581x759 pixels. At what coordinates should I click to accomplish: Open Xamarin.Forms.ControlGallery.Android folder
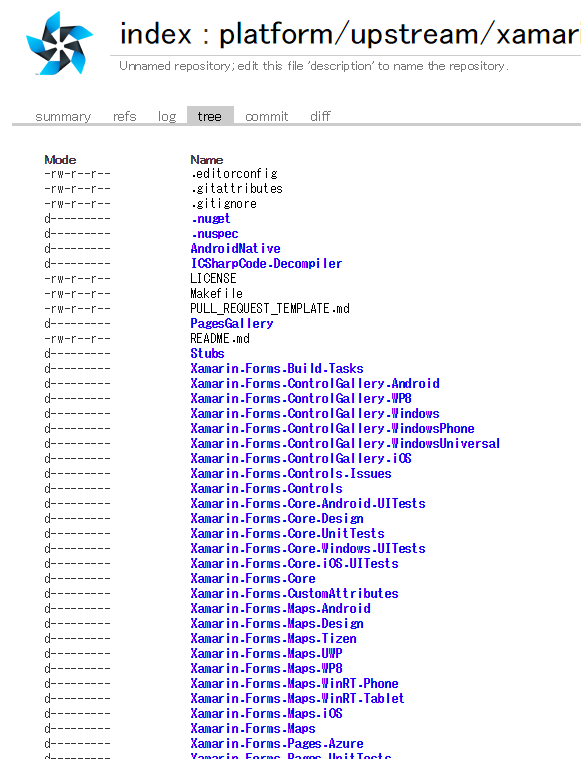(315, 383)
